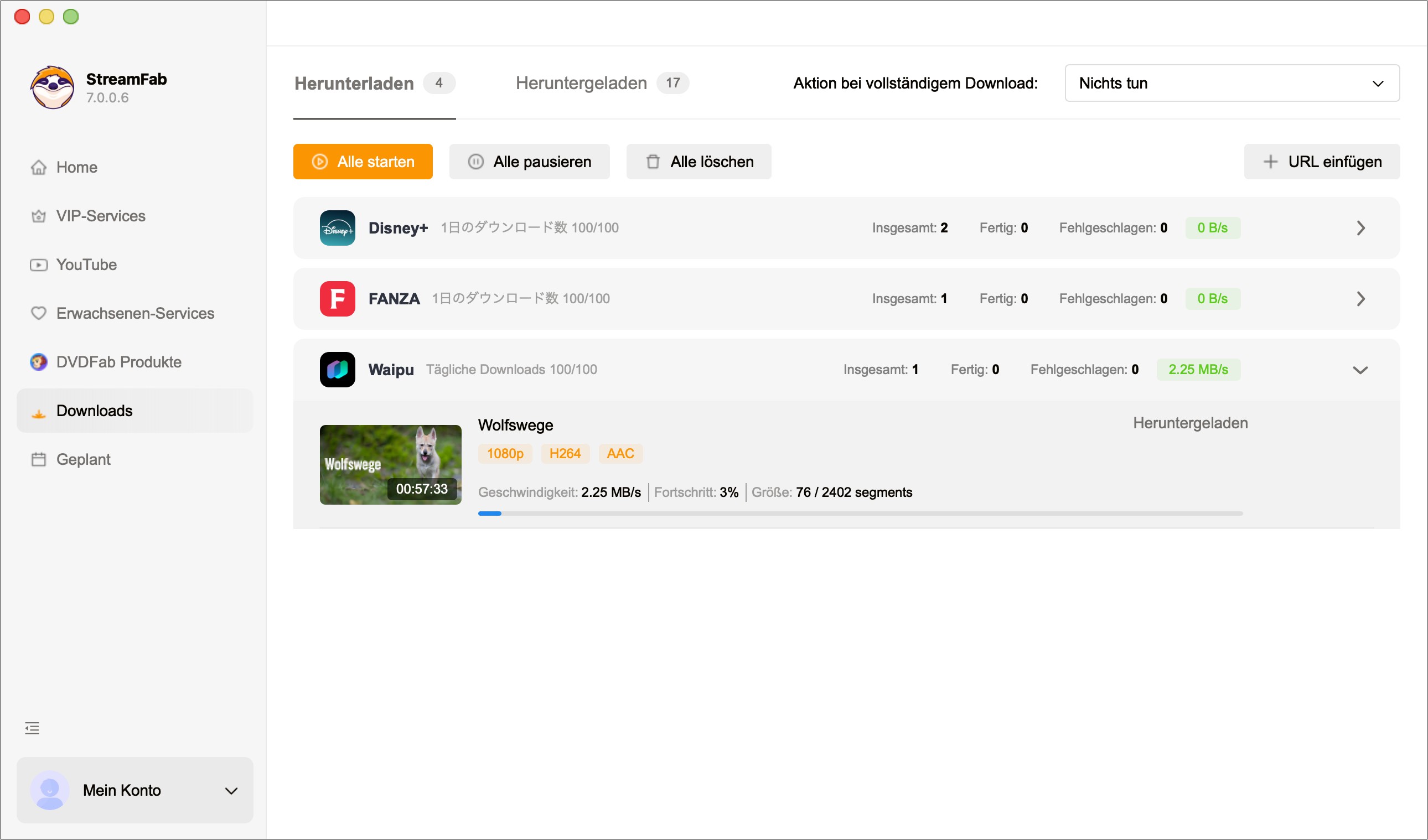Pause all downloads via Alle pausieren
Screen dimensions: 1428x840
click(529, 162)
